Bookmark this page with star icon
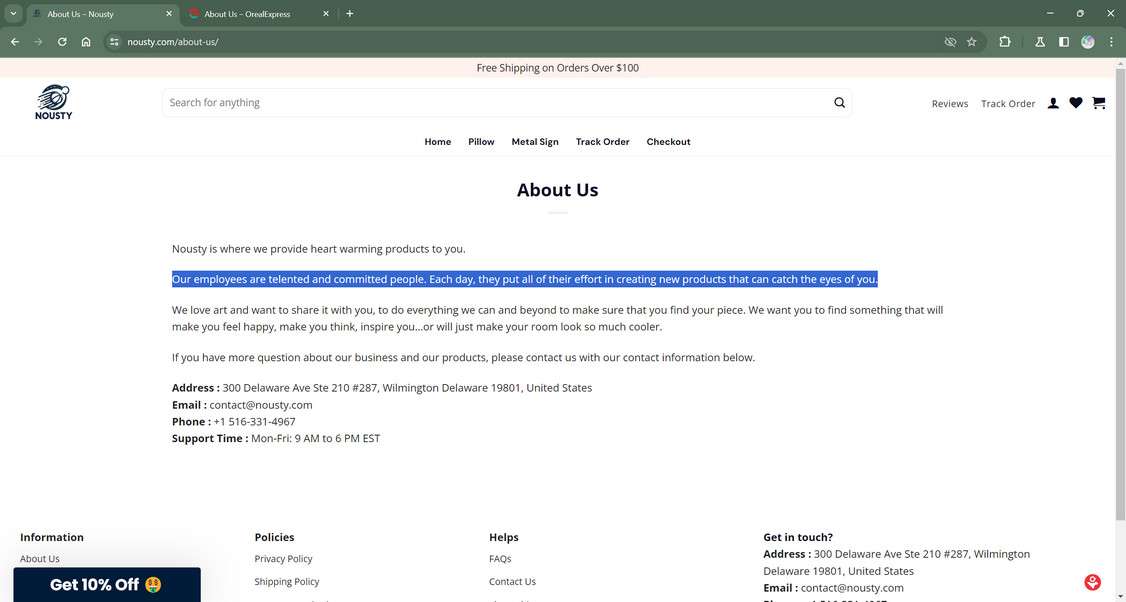 pos(971,42)
